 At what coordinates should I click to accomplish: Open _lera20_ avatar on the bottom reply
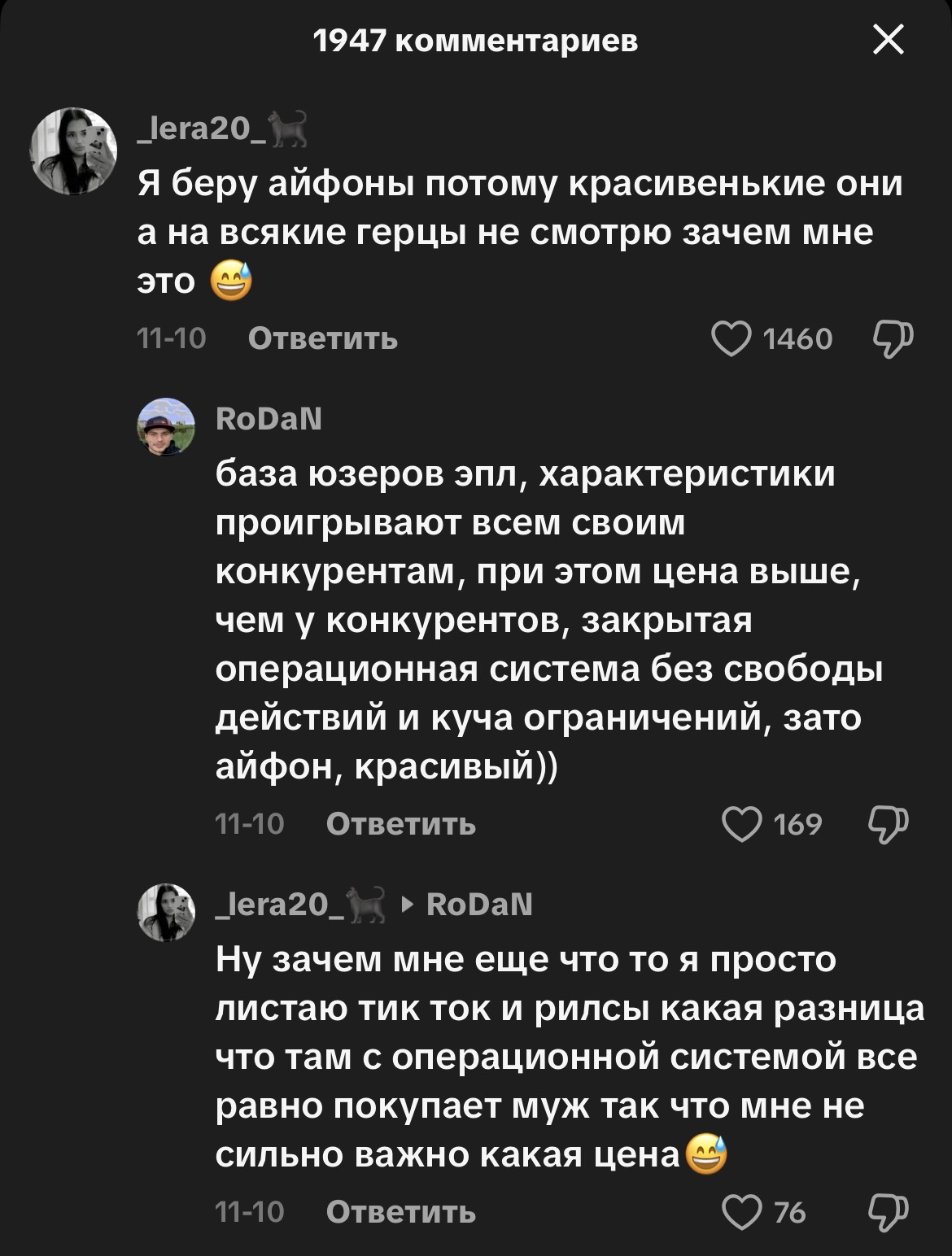pos(166,912)
